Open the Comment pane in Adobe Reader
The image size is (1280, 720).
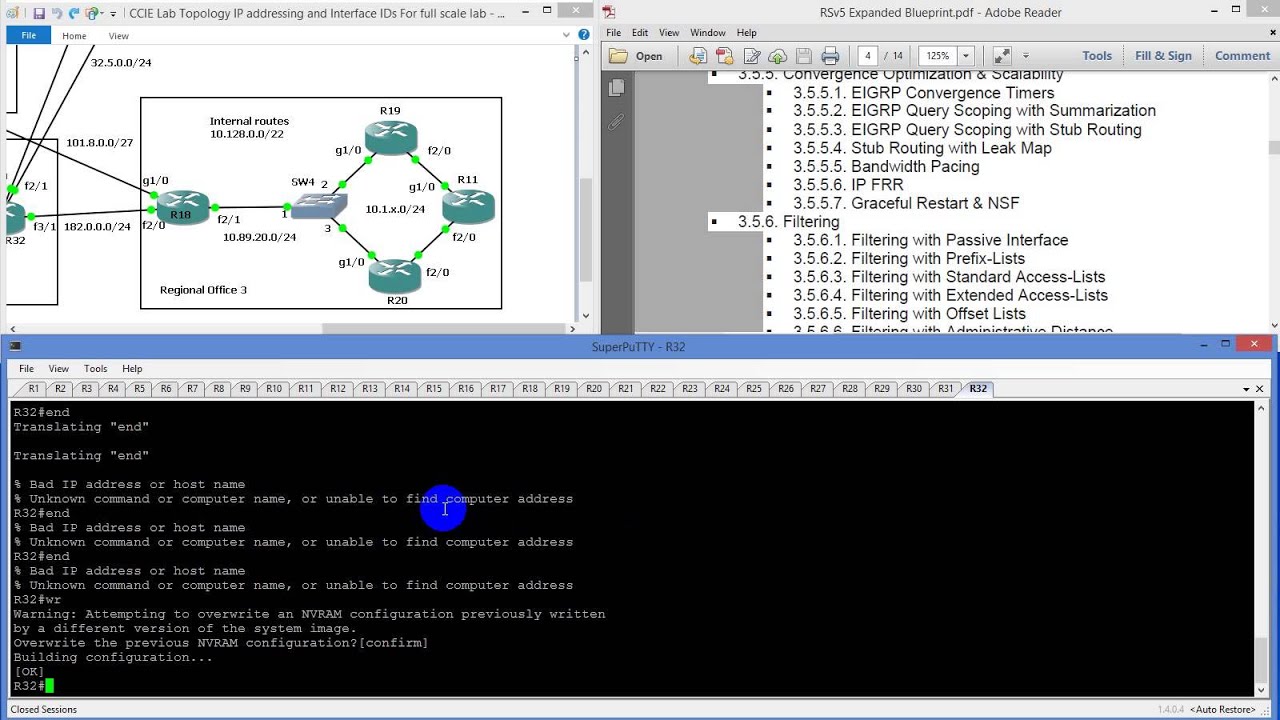point(1242,56)
